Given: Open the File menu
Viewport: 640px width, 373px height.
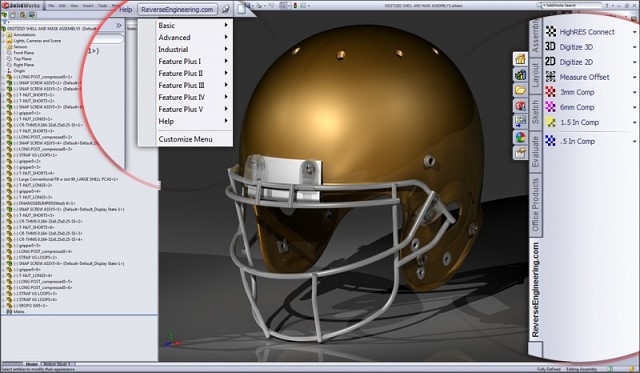Looking at the screenshot, I should pos(51,6).
